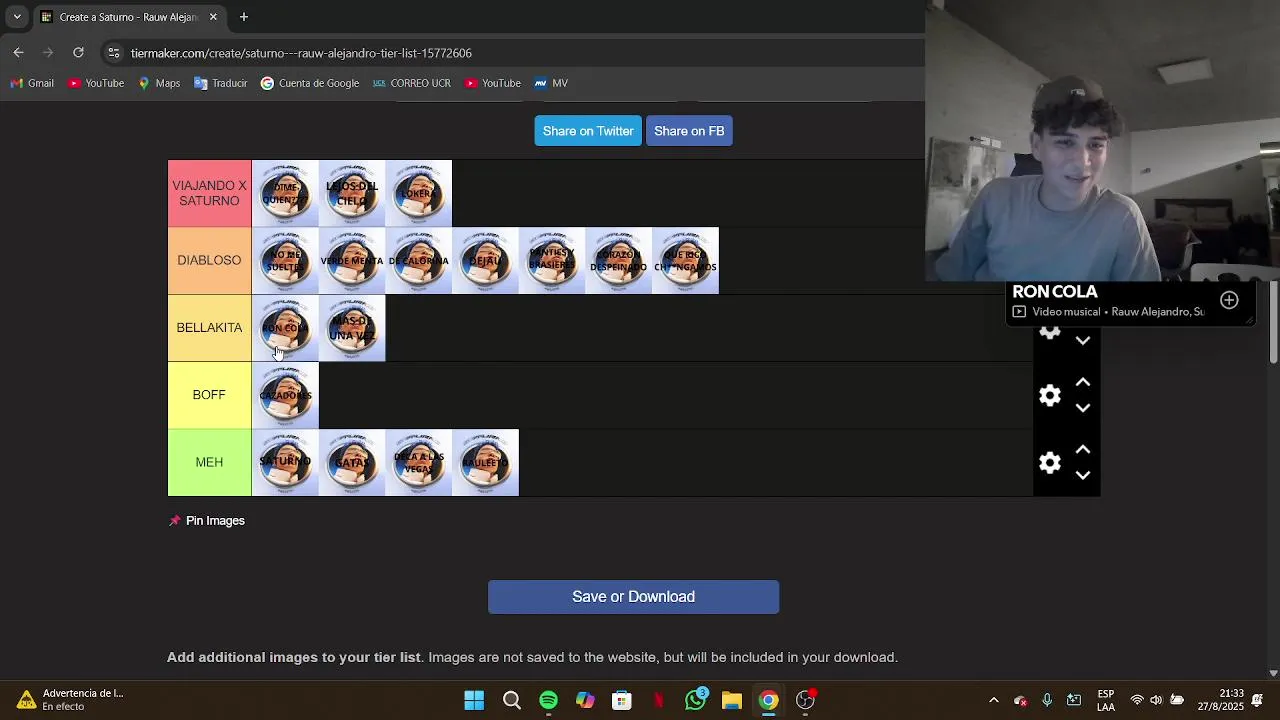Select the LEJOS DEL CIELO song thumbnail

tap(352, 193)
